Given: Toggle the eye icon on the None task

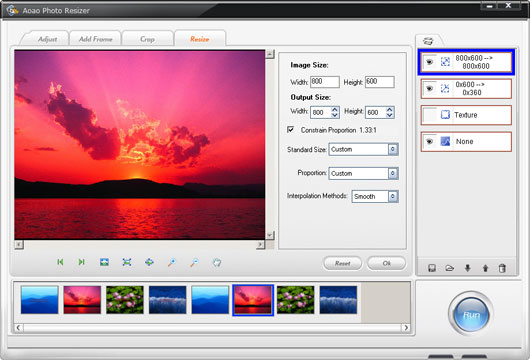Looking at the screenshot, I should pyautogui.click(x=429, y=141).
